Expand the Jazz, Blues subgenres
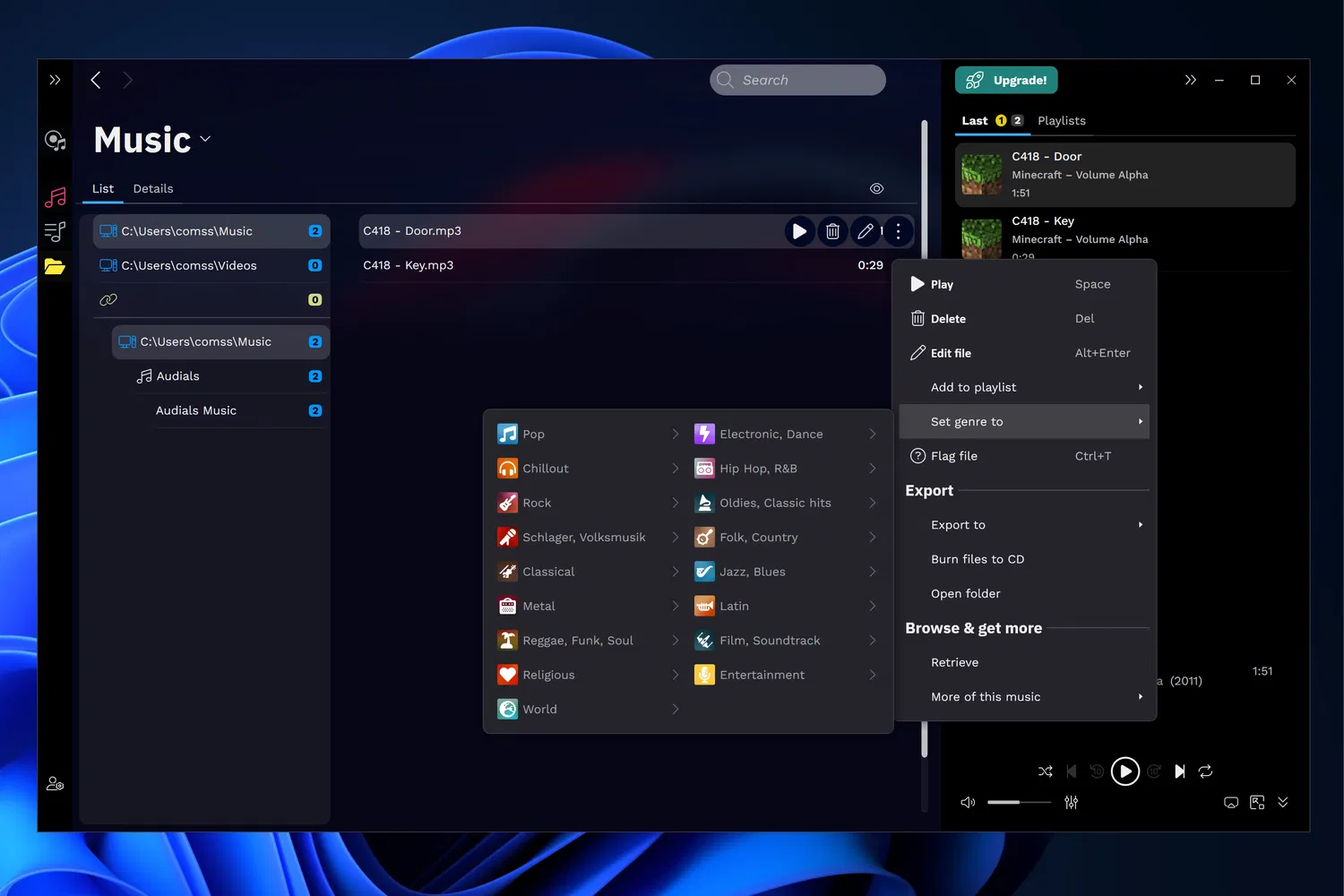 coord(873,572)
